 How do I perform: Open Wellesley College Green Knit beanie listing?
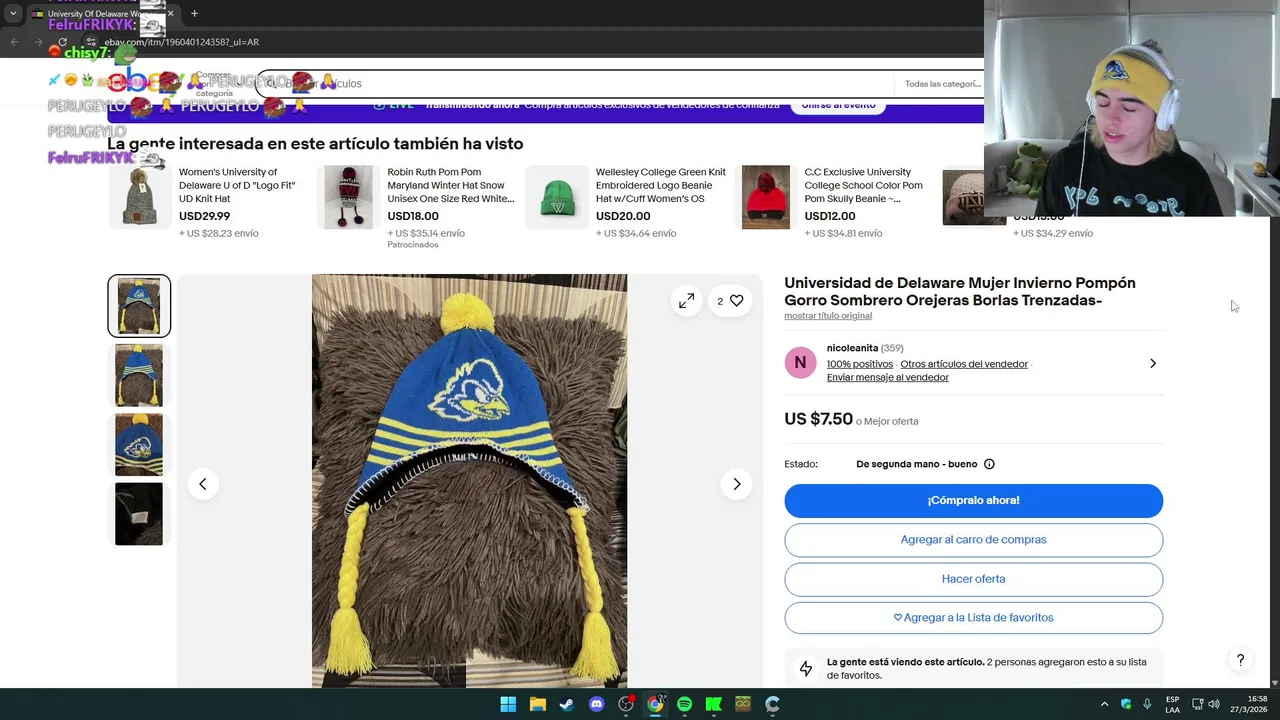tap(661, 185)
